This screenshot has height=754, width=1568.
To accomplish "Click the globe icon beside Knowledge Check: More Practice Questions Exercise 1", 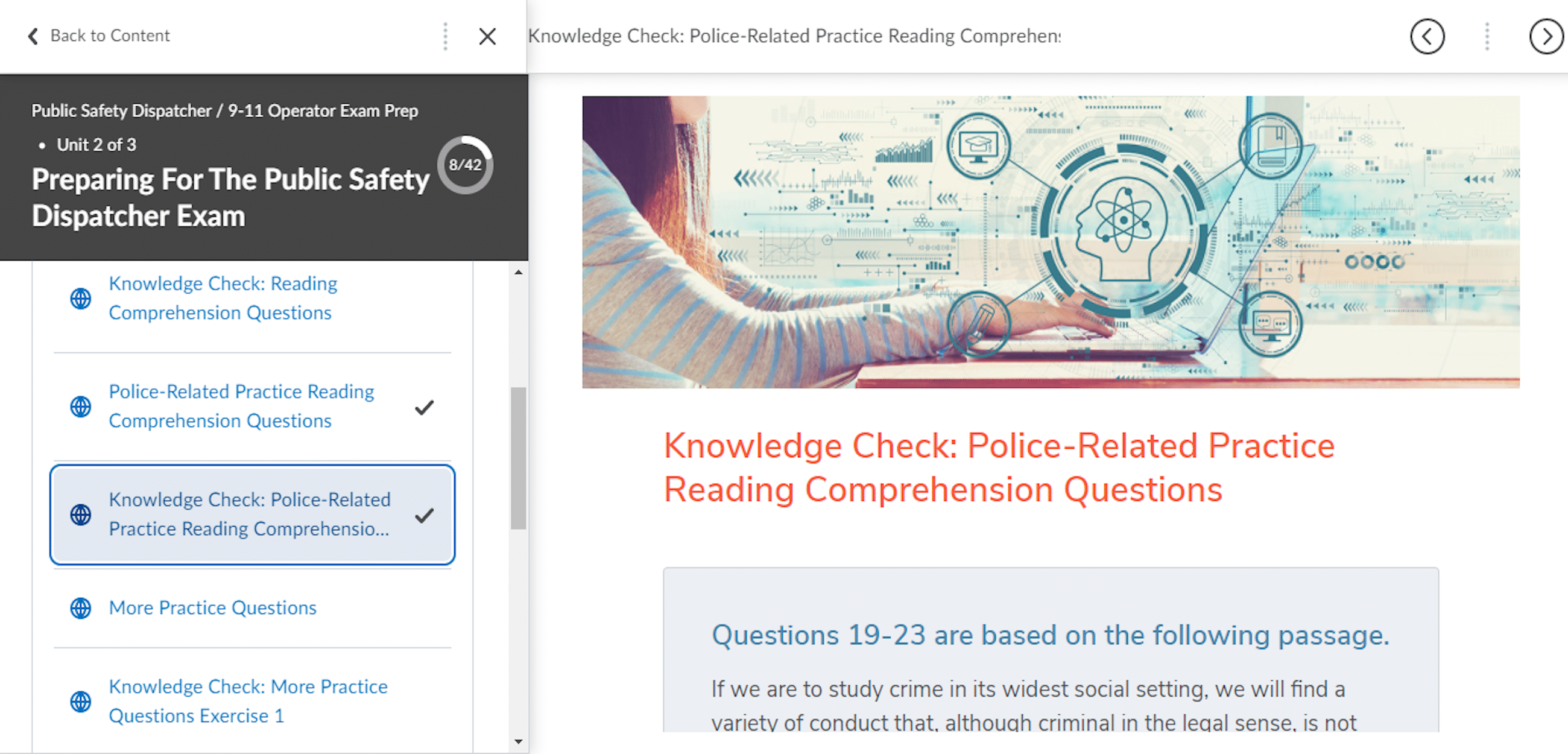I will [x=80, y=701].
